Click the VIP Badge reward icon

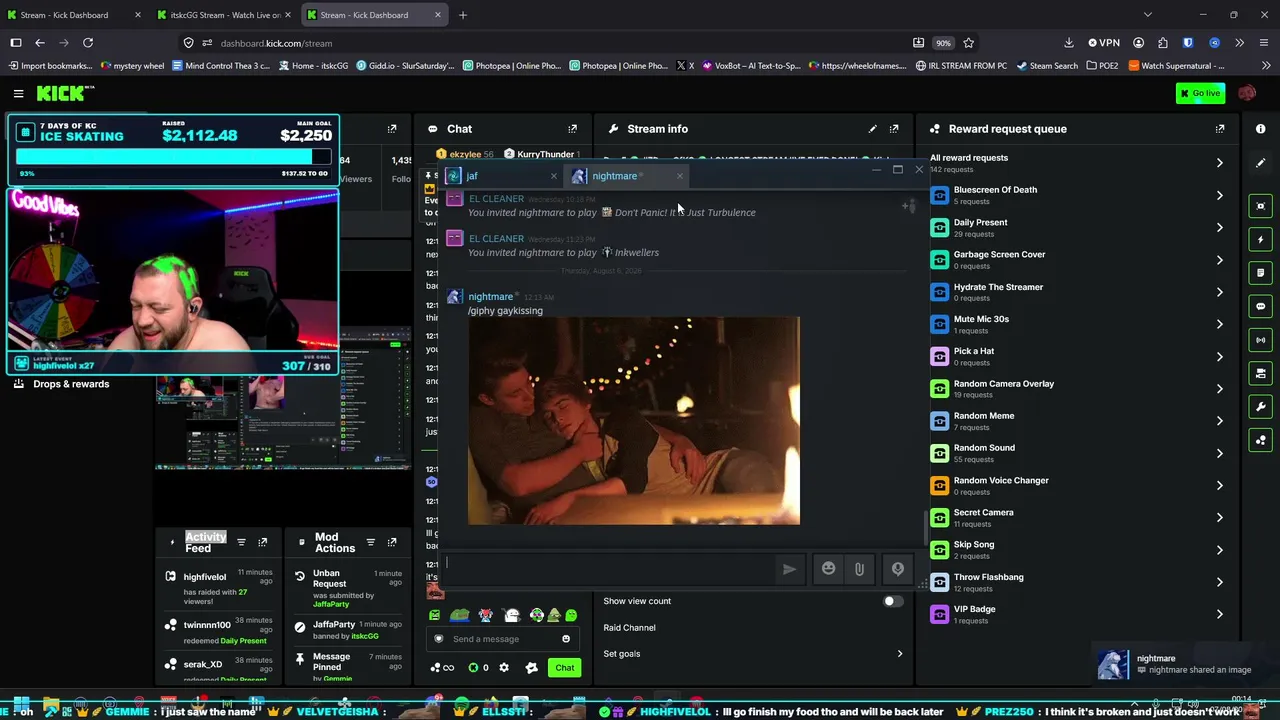pos(939,614)
